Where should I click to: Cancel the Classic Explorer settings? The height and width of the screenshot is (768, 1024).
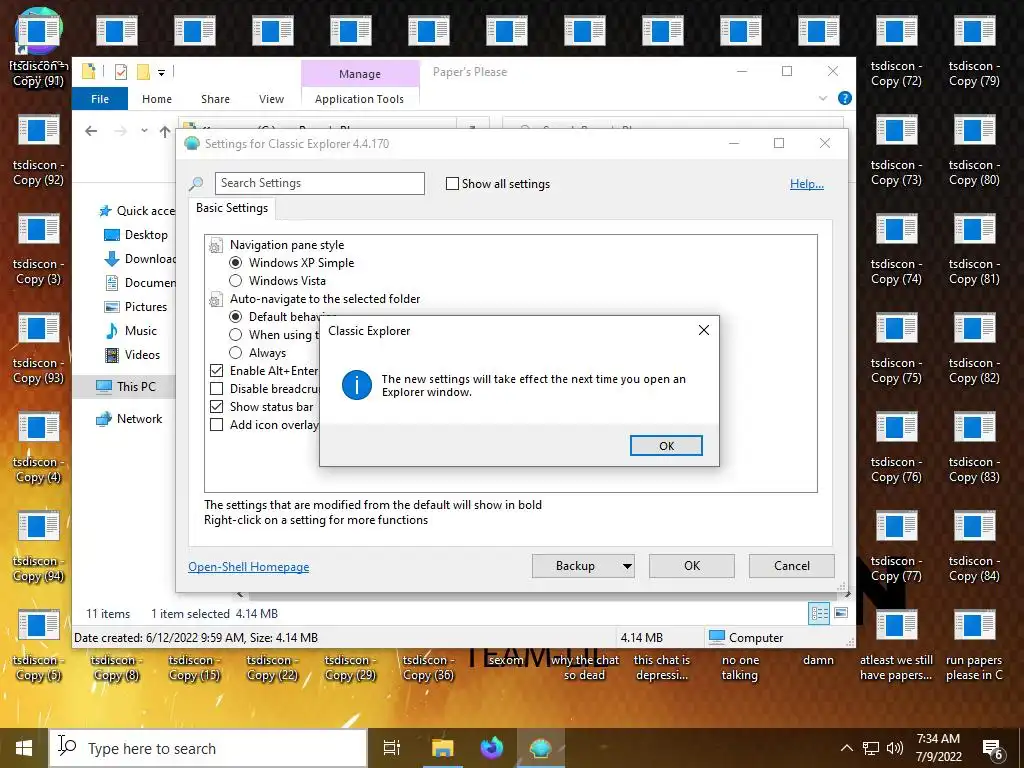pyautogui.click(x=792, y=566)
